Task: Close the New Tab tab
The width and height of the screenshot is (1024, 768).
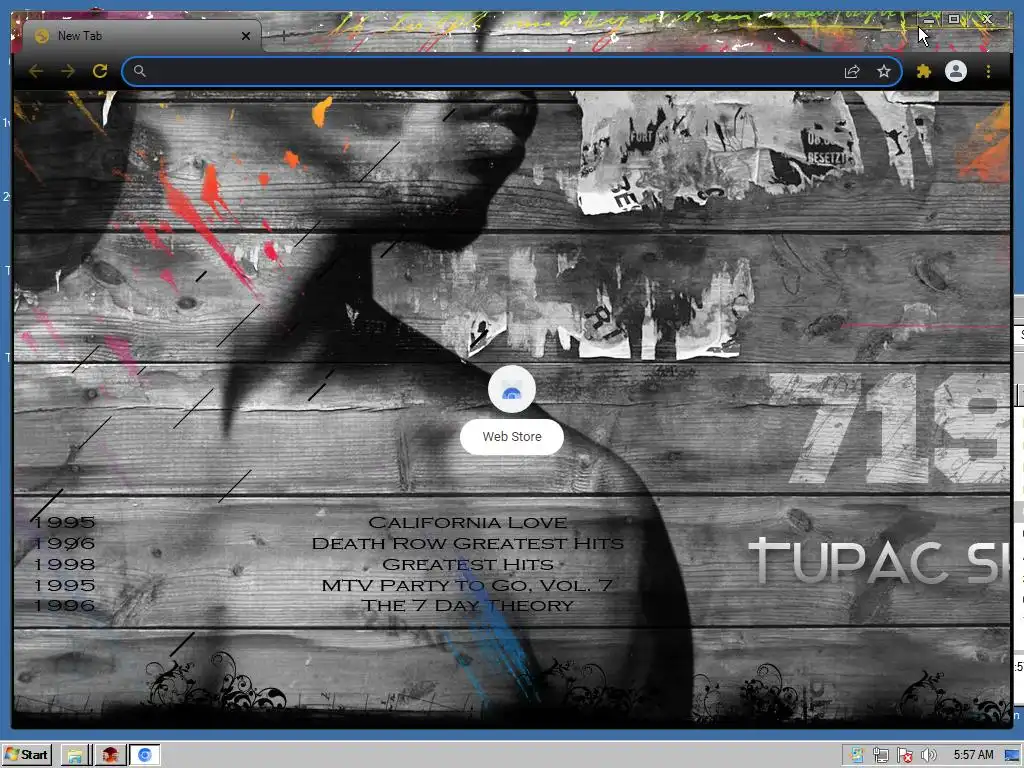Action: [246, 36]
